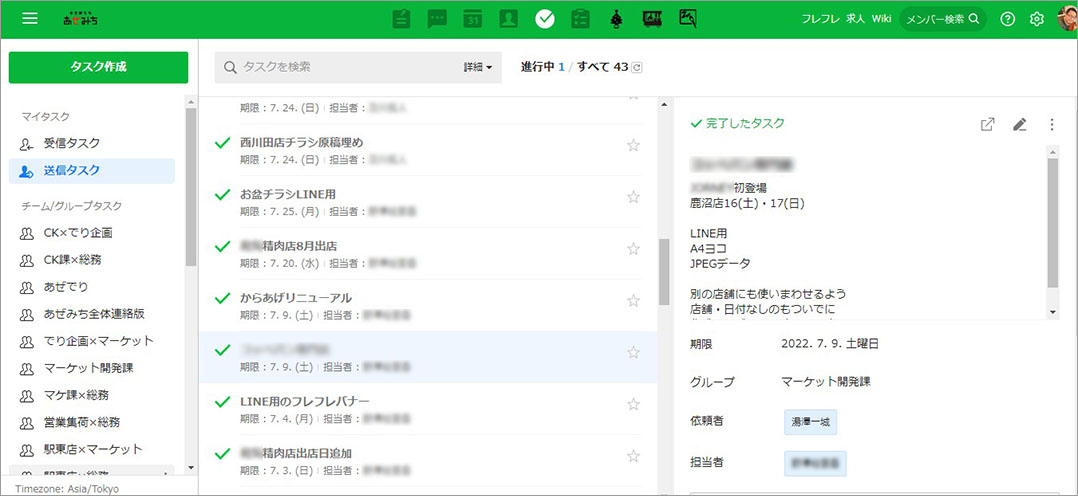This screenshot has width=1078, height=496.
Task: Open the hamburger menu
Action: pos(30,18)
